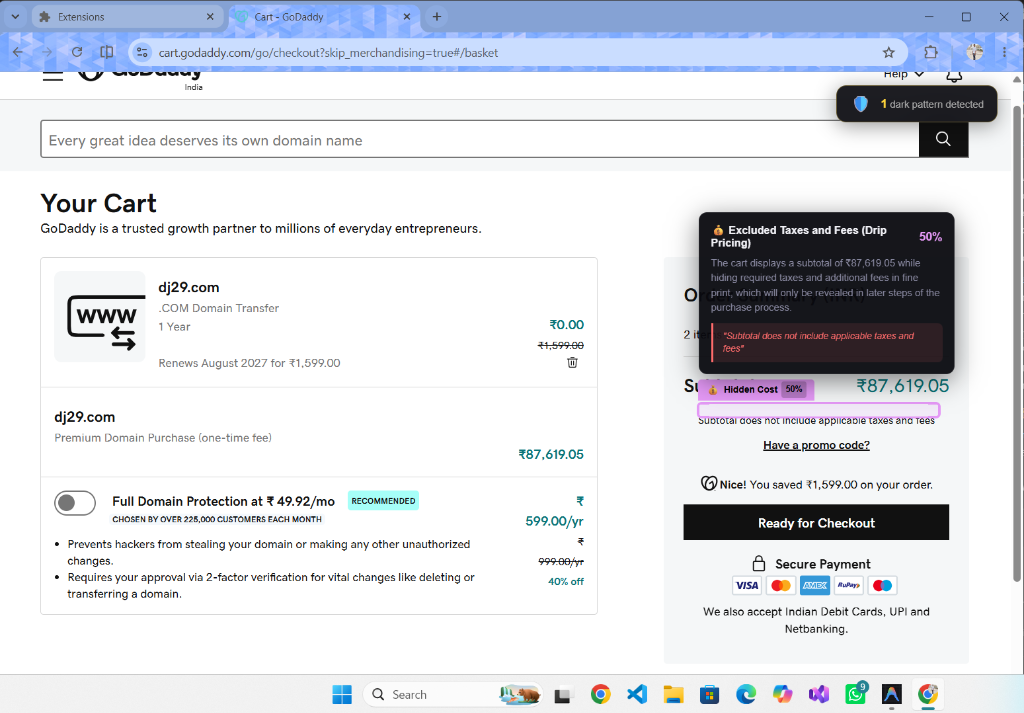
Task: Open Chrome three-dot menu
Action: pos(1004,53)
